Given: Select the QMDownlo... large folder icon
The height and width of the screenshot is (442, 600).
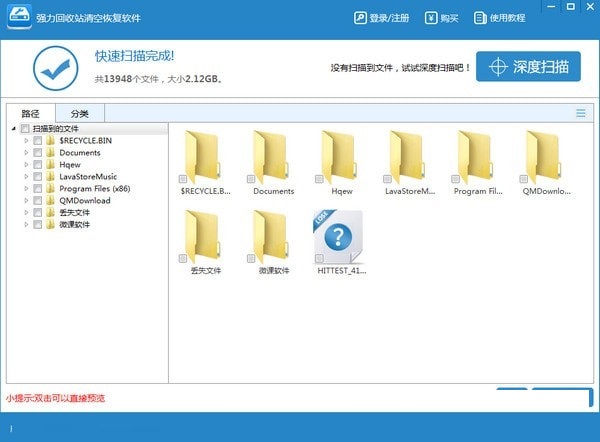Looking at the screenshot, I should pos(543,157).
